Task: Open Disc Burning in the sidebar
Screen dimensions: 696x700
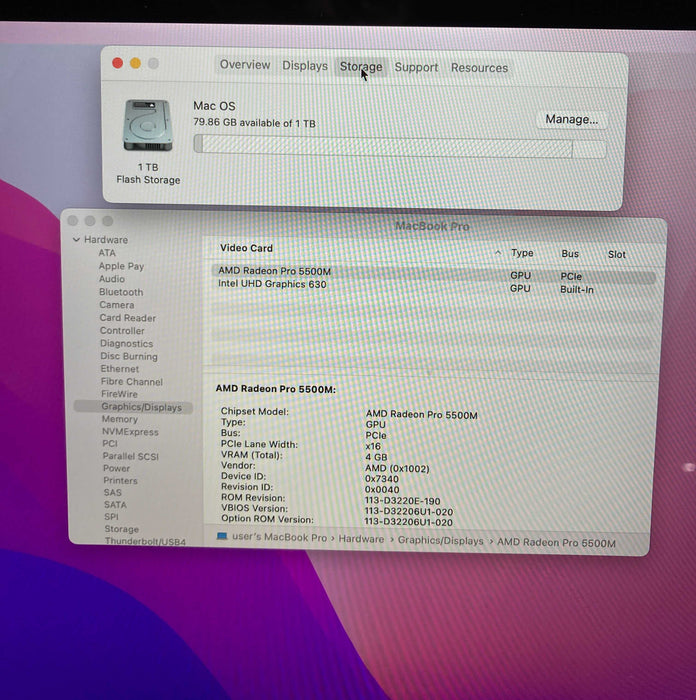Action: [129, 356]
